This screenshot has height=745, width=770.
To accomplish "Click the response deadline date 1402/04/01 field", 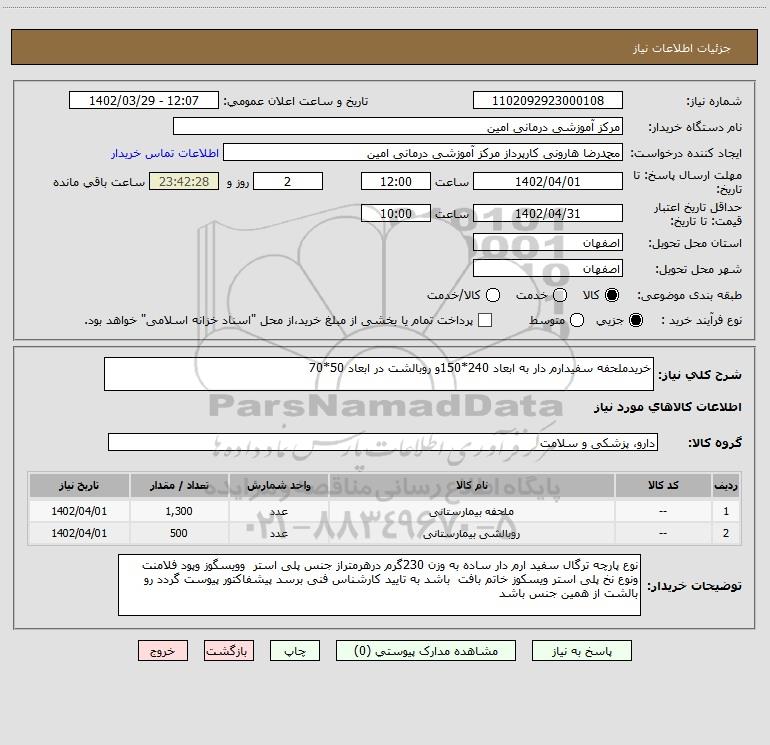I will pyautogui.click(x=548, y=181).
